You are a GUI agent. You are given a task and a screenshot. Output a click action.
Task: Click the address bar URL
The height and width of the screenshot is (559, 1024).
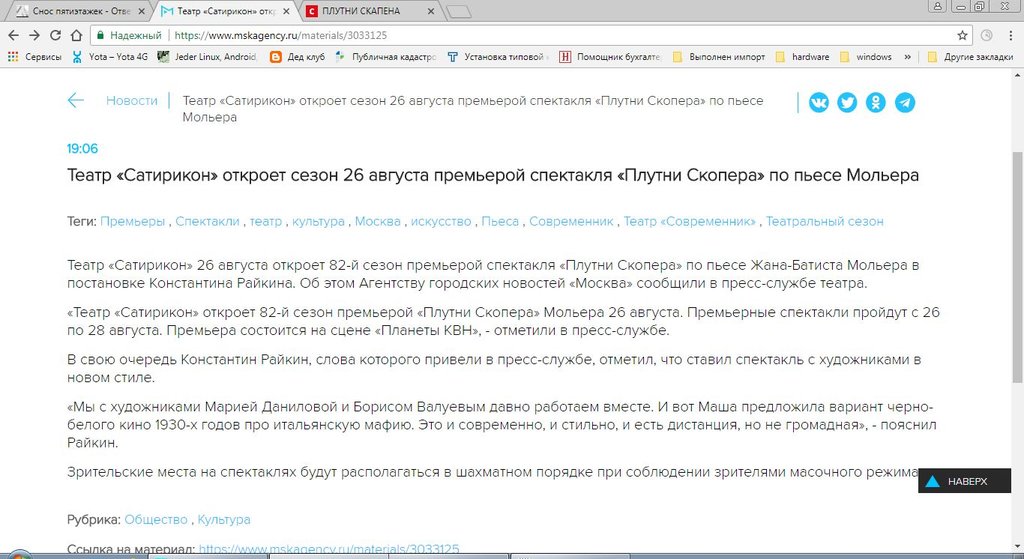(281, 35)
